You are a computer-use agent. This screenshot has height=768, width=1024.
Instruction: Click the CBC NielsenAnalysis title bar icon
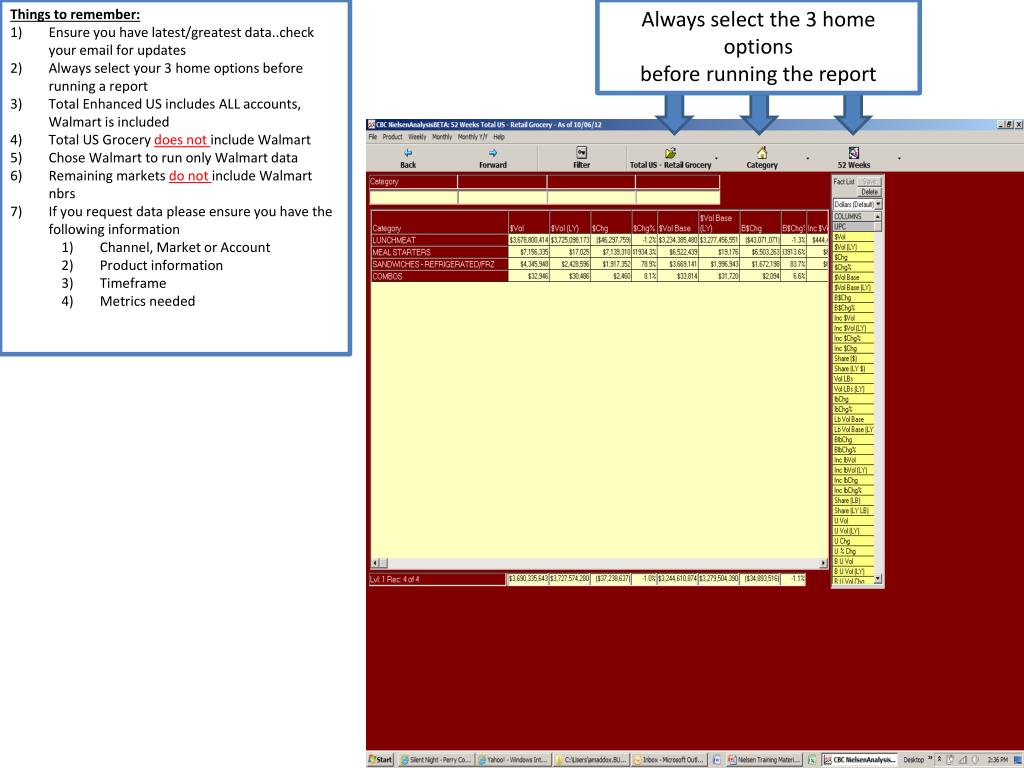pos(372,124)
